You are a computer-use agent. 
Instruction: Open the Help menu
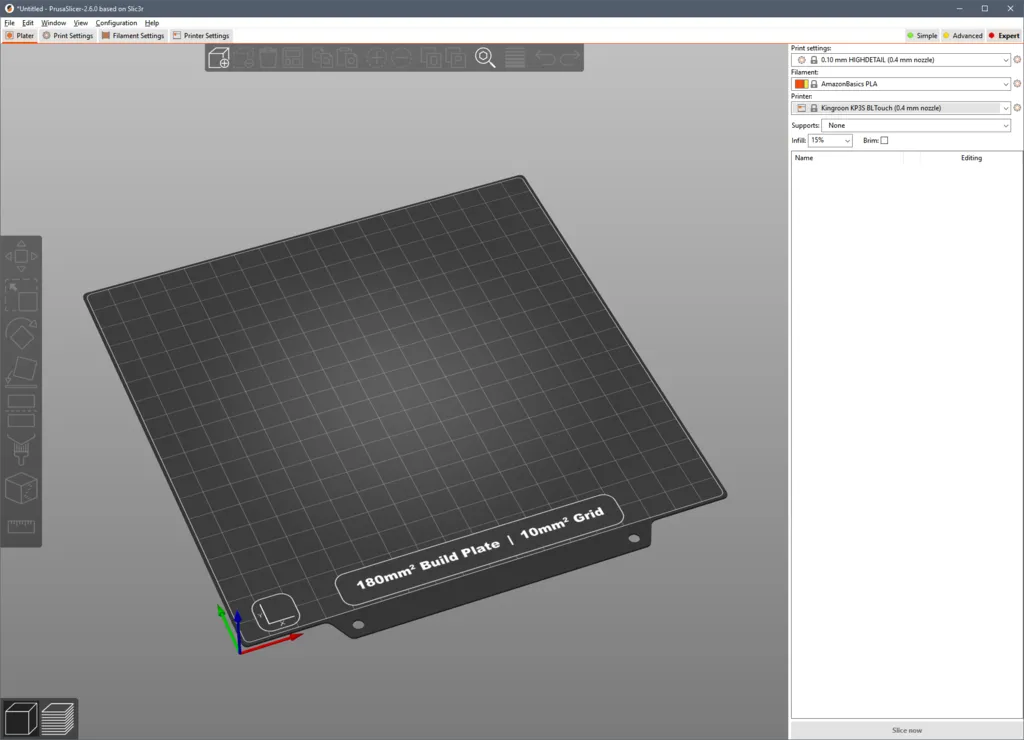pyautogui.click(x=152, y=23)
